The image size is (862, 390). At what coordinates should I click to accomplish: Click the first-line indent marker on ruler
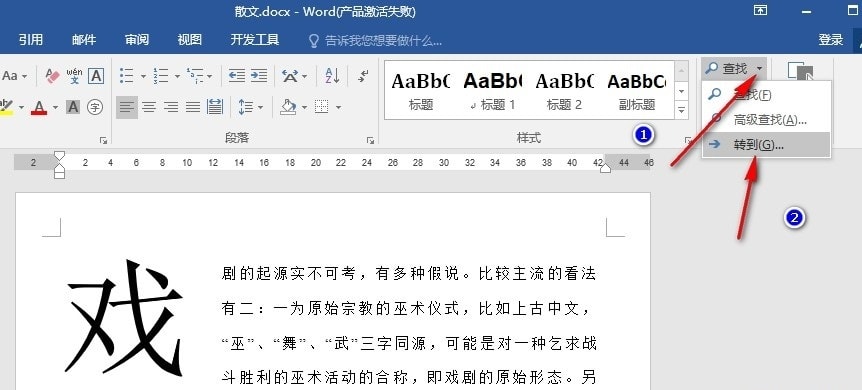coord(59,156)
